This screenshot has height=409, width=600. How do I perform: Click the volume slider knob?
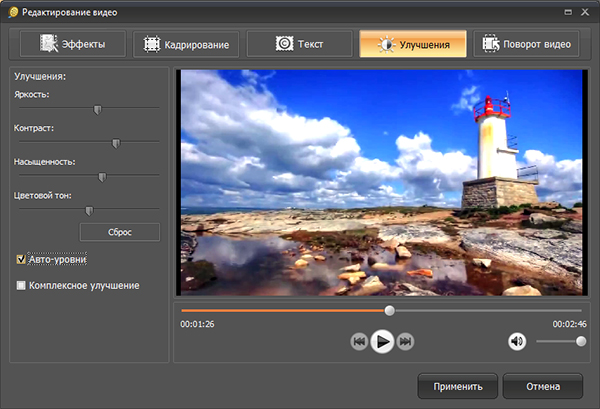point(581,341)
